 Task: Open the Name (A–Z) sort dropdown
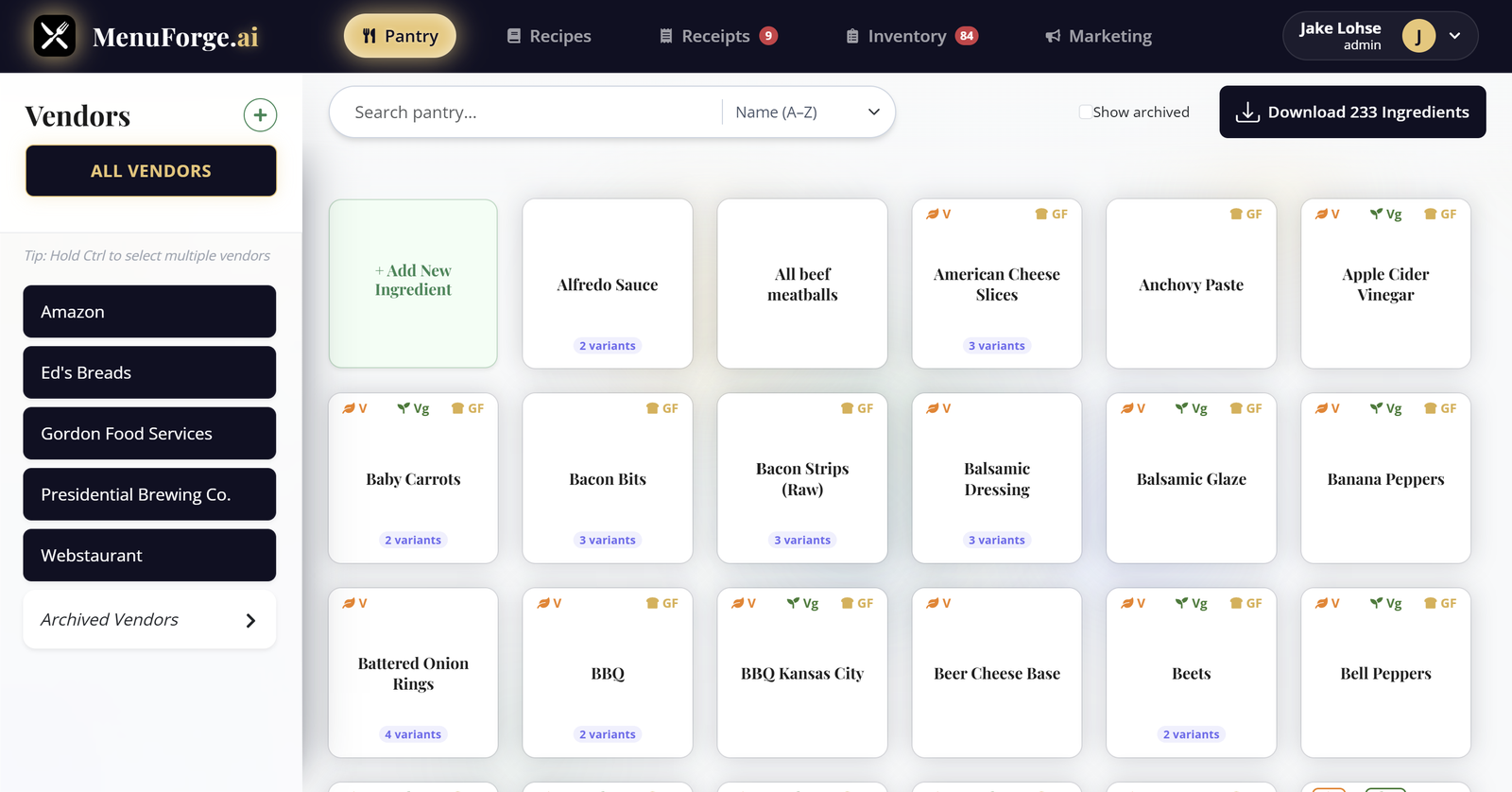coord(808,112)
